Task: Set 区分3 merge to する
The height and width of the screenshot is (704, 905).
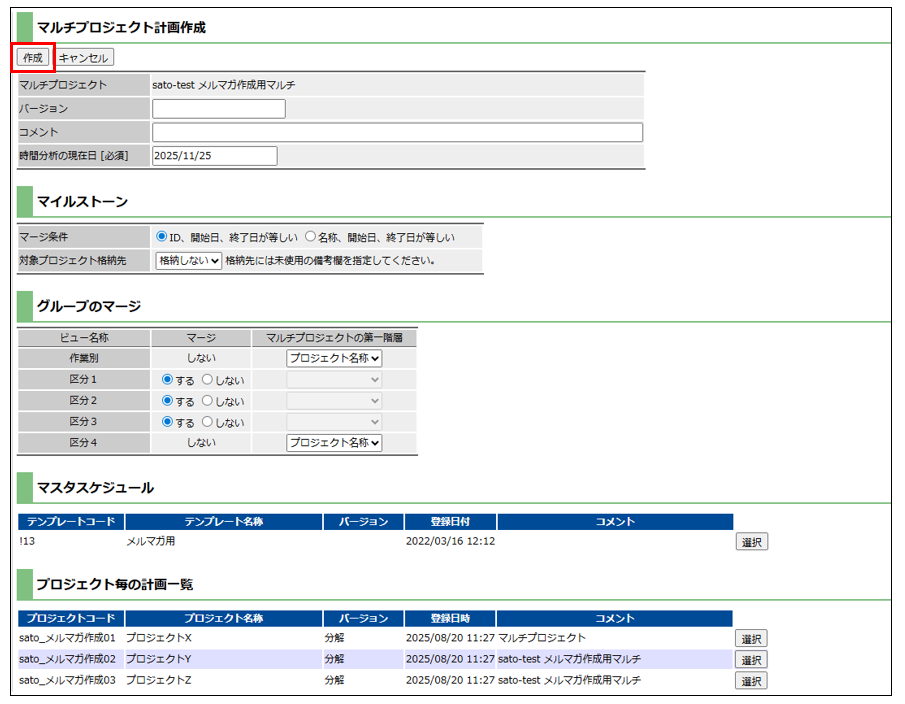Action: [x=167, y=422]
